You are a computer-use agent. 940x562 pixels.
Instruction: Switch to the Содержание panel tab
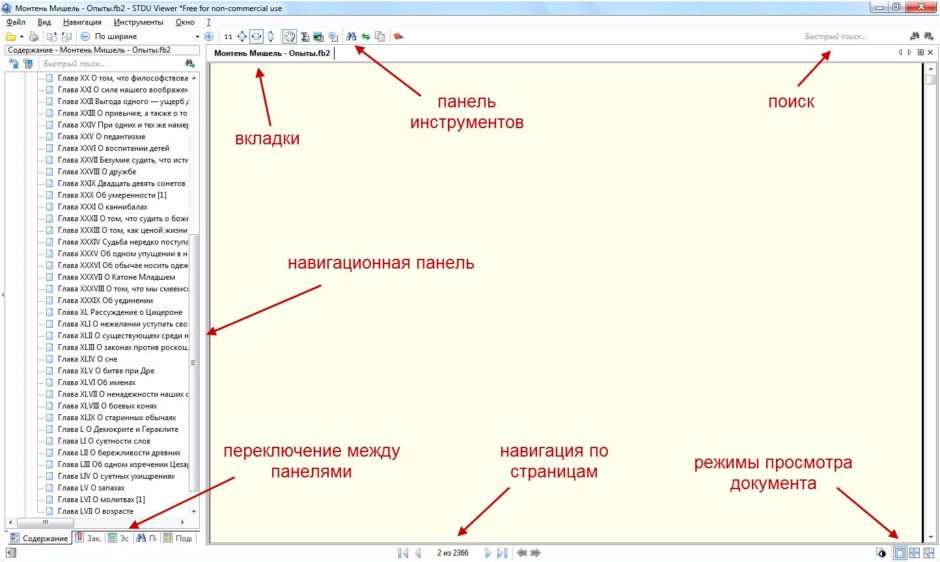click(38, 538)
